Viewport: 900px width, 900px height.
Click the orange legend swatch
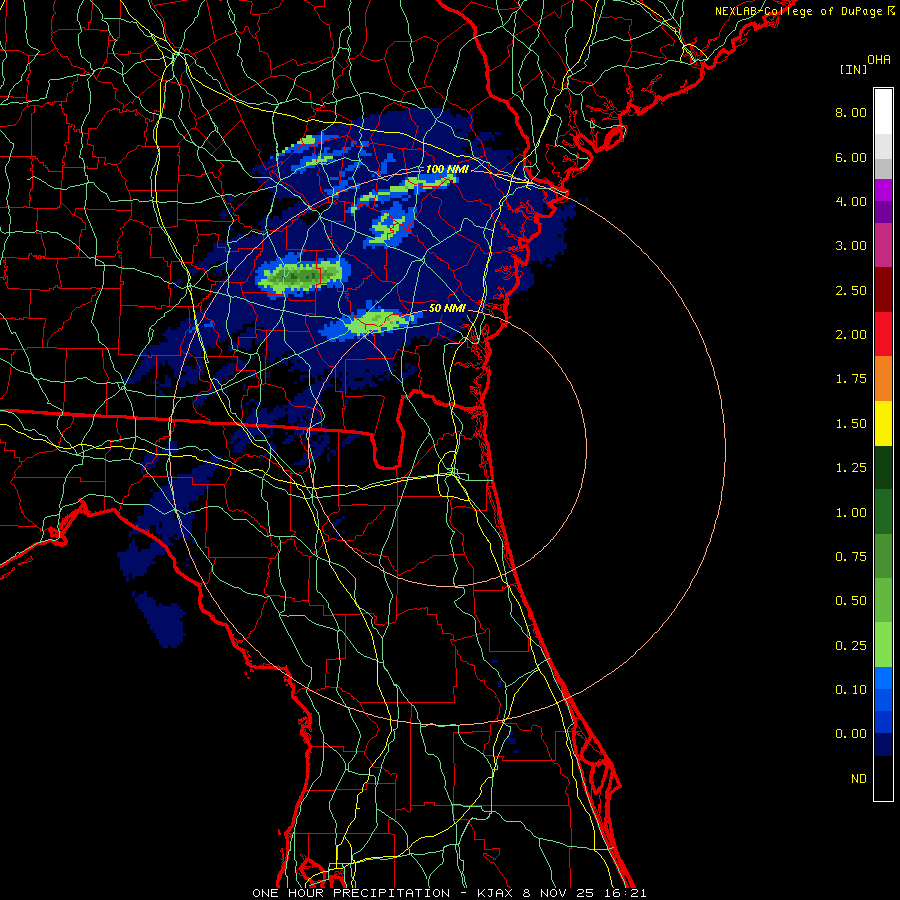click(883, 378)
